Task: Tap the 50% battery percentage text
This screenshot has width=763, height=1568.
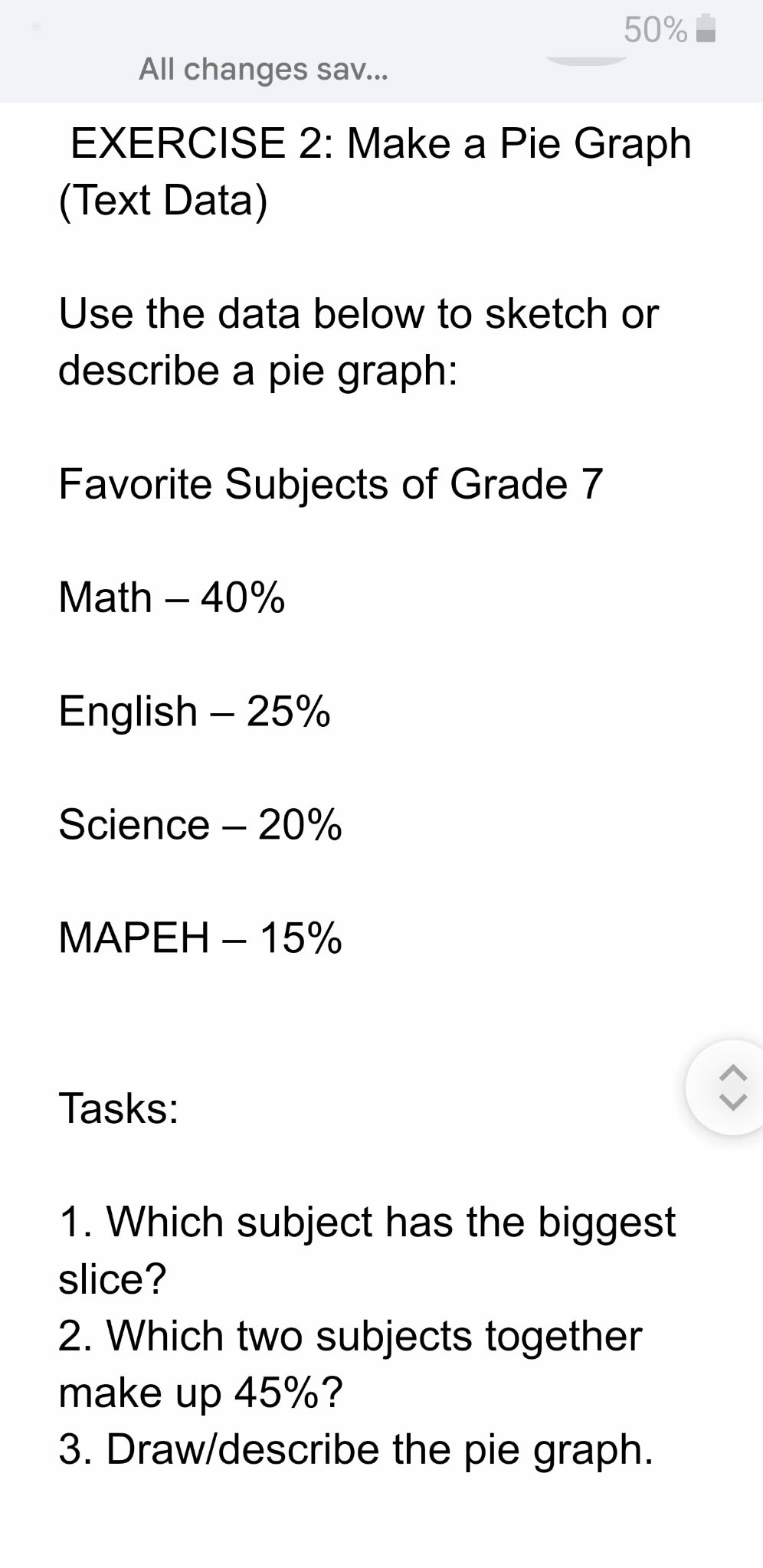Action: [x=655, y=29]
